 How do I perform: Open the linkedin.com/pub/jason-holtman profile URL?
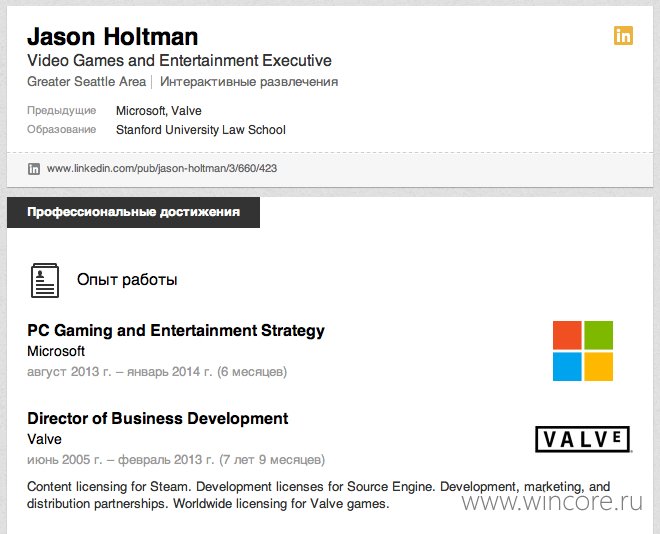click(x=162, y=169)
